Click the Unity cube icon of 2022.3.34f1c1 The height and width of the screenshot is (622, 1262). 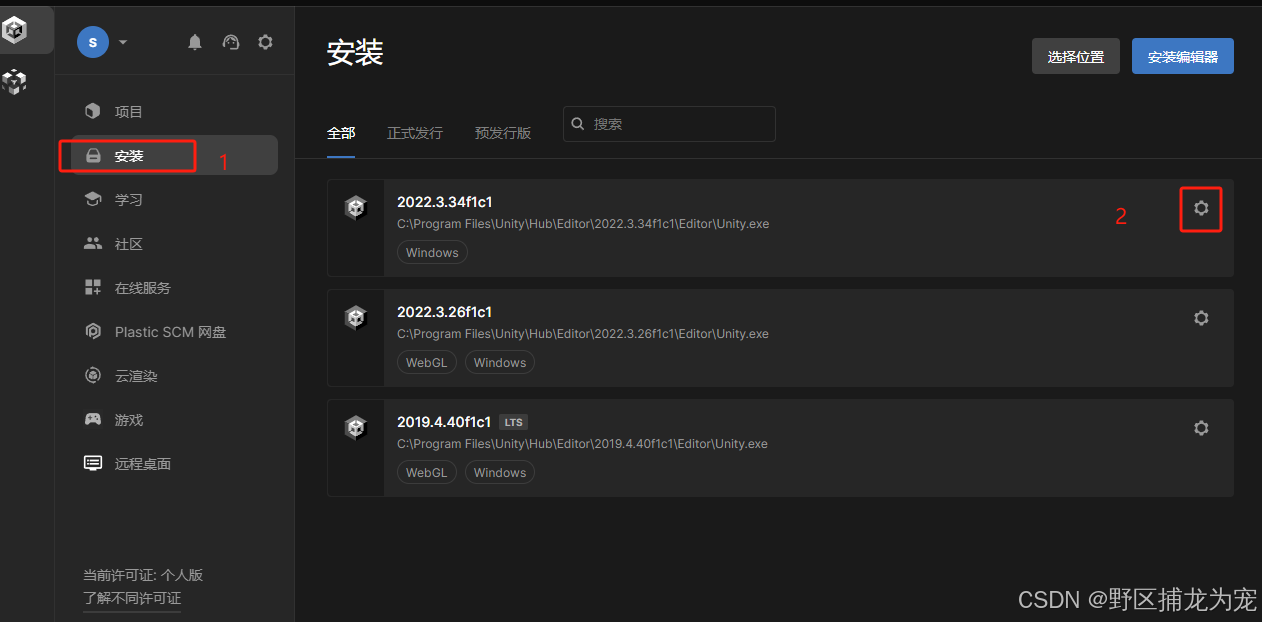(356, 208)
